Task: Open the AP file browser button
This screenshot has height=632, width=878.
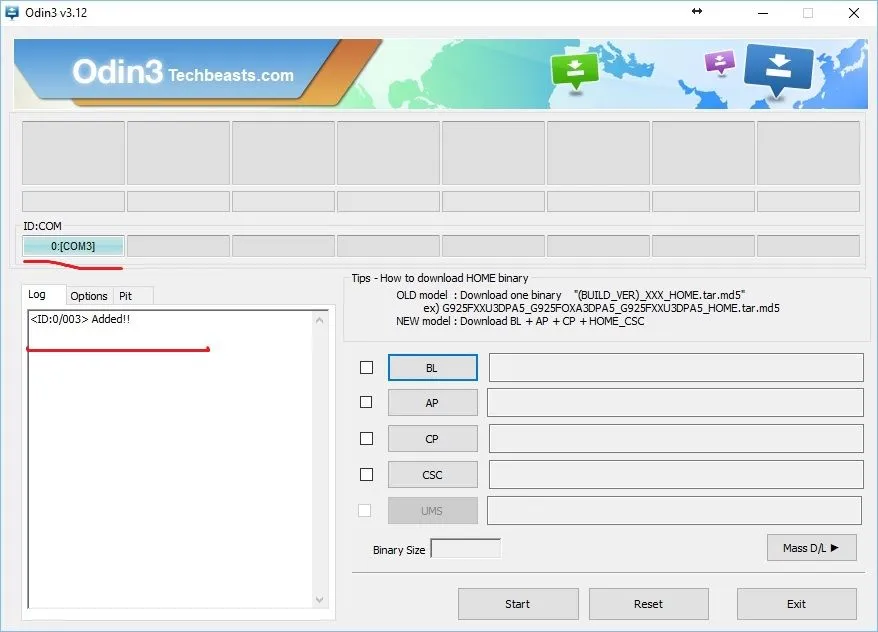Action: tap(432, 403)
